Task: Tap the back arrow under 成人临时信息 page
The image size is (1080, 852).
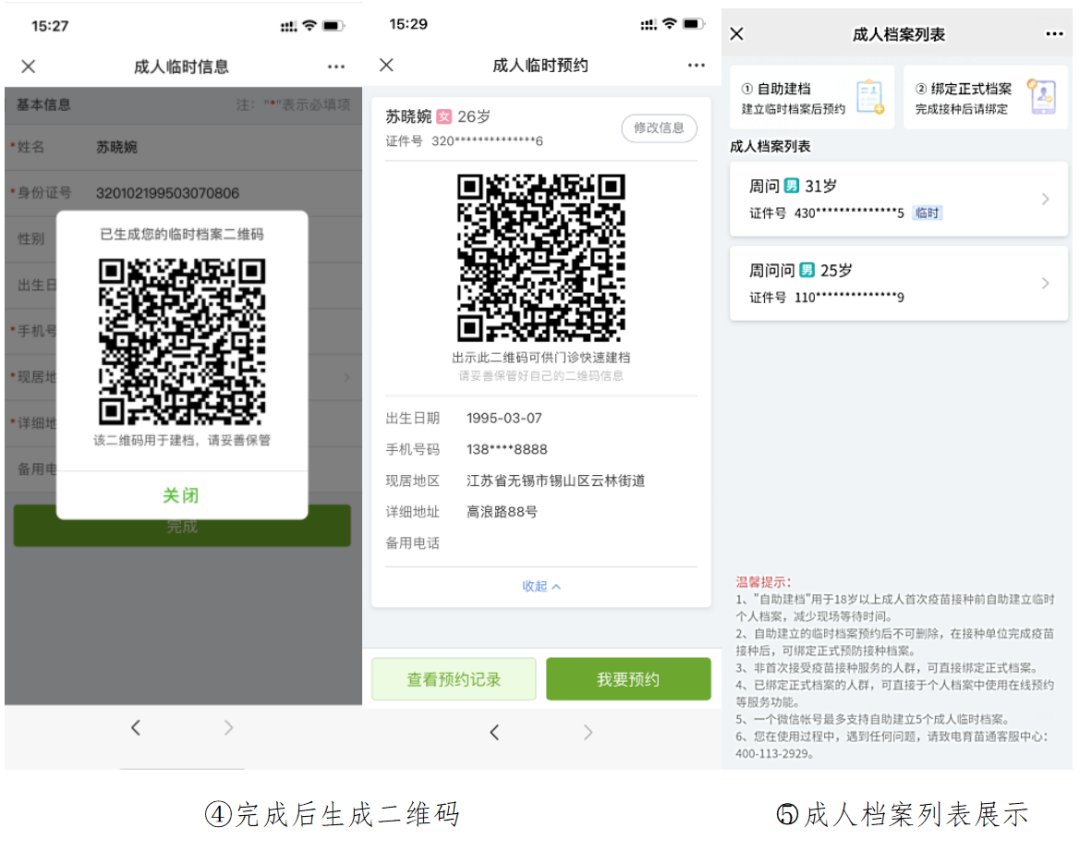Action: [136, 728]
